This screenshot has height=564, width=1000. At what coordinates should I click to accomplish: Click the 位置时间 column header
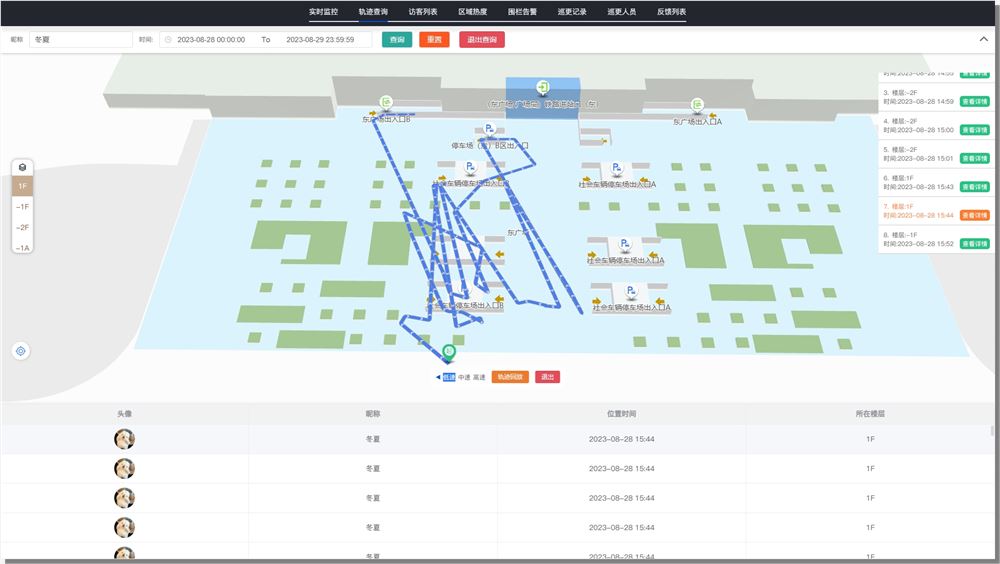coord(622,413)
